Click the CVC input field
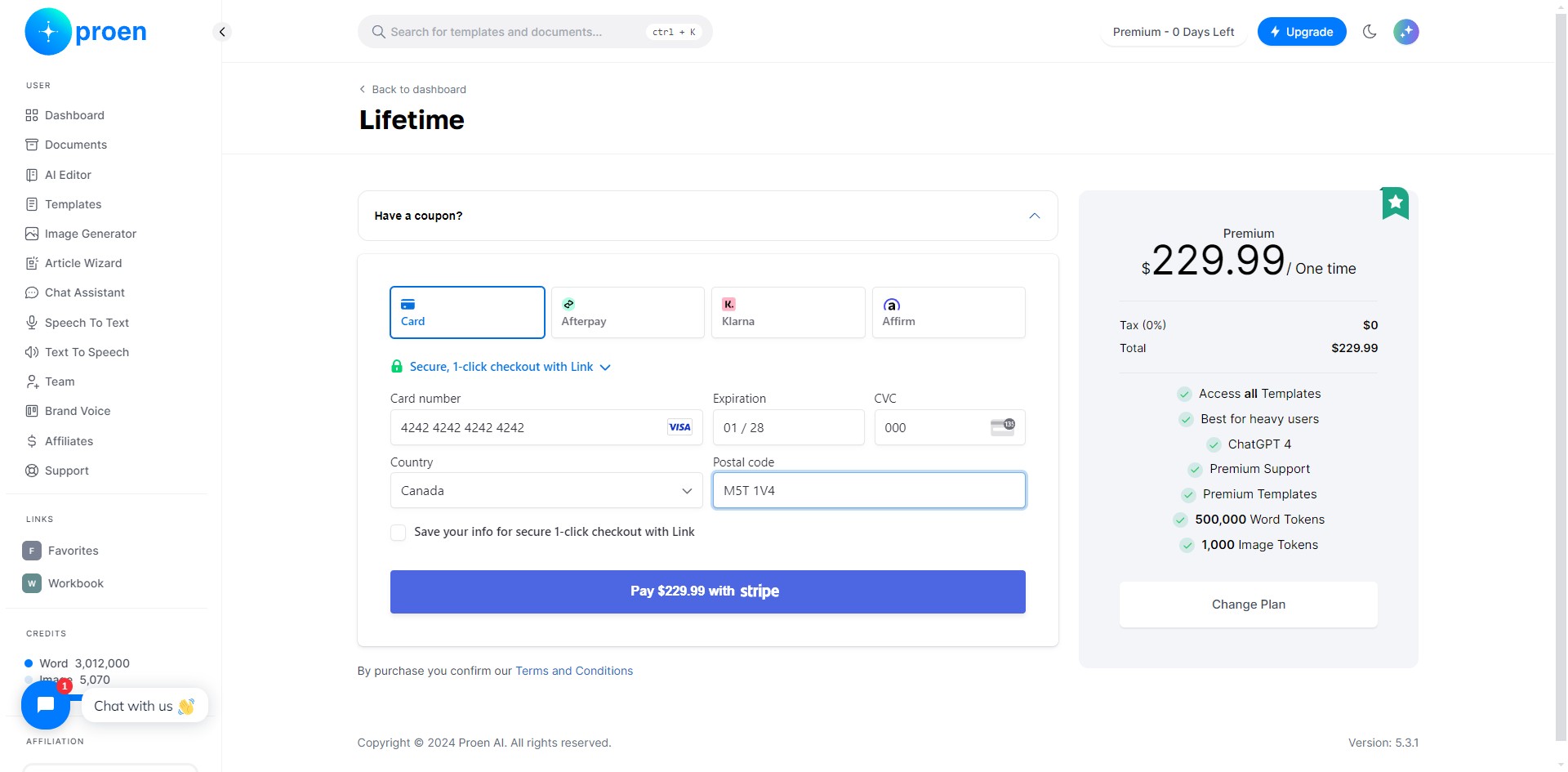Viewport: 1568px width, 772px height. [x=949, y=427]
